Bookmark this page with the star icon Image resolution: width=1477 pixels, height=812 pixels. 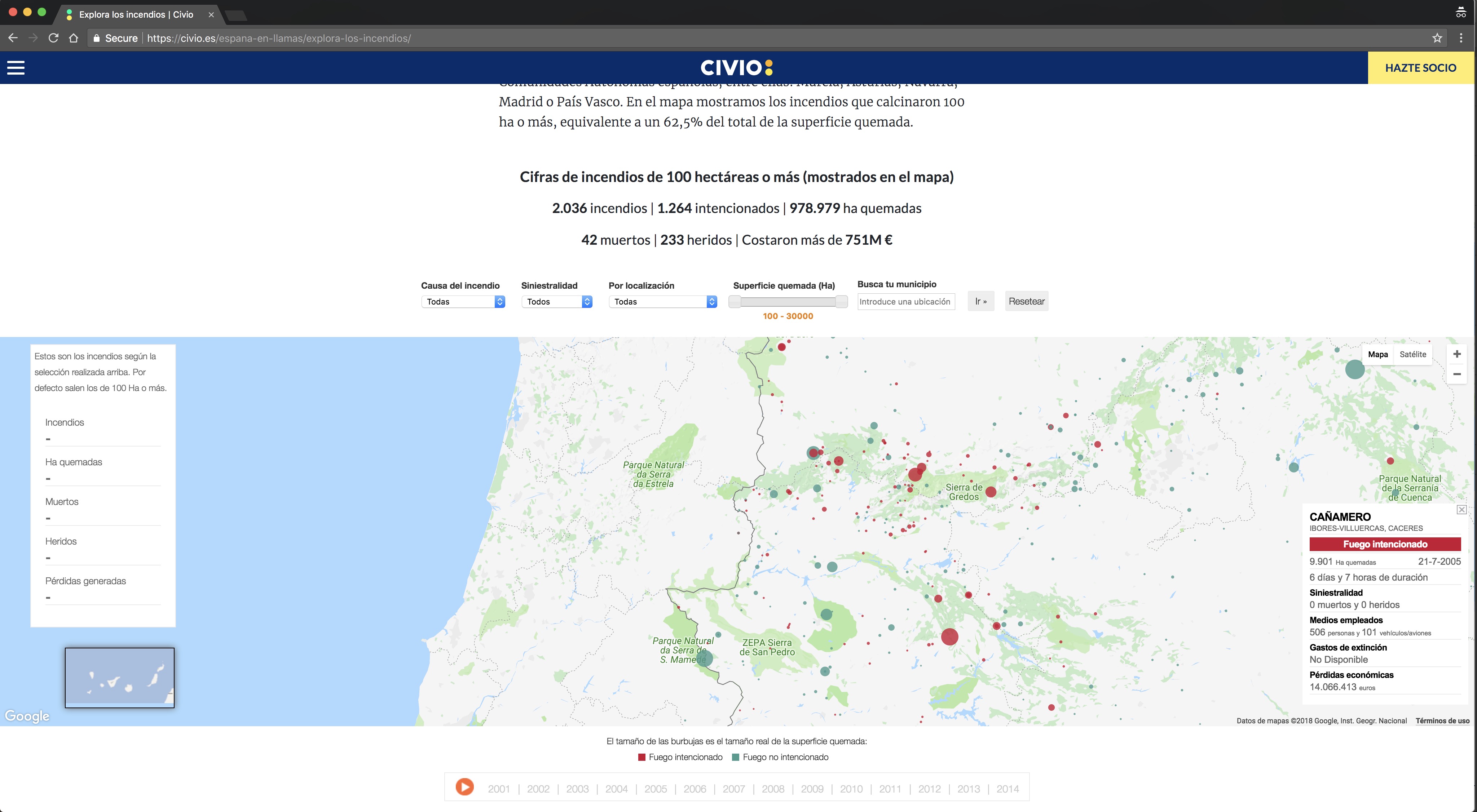pos(1436,38)
